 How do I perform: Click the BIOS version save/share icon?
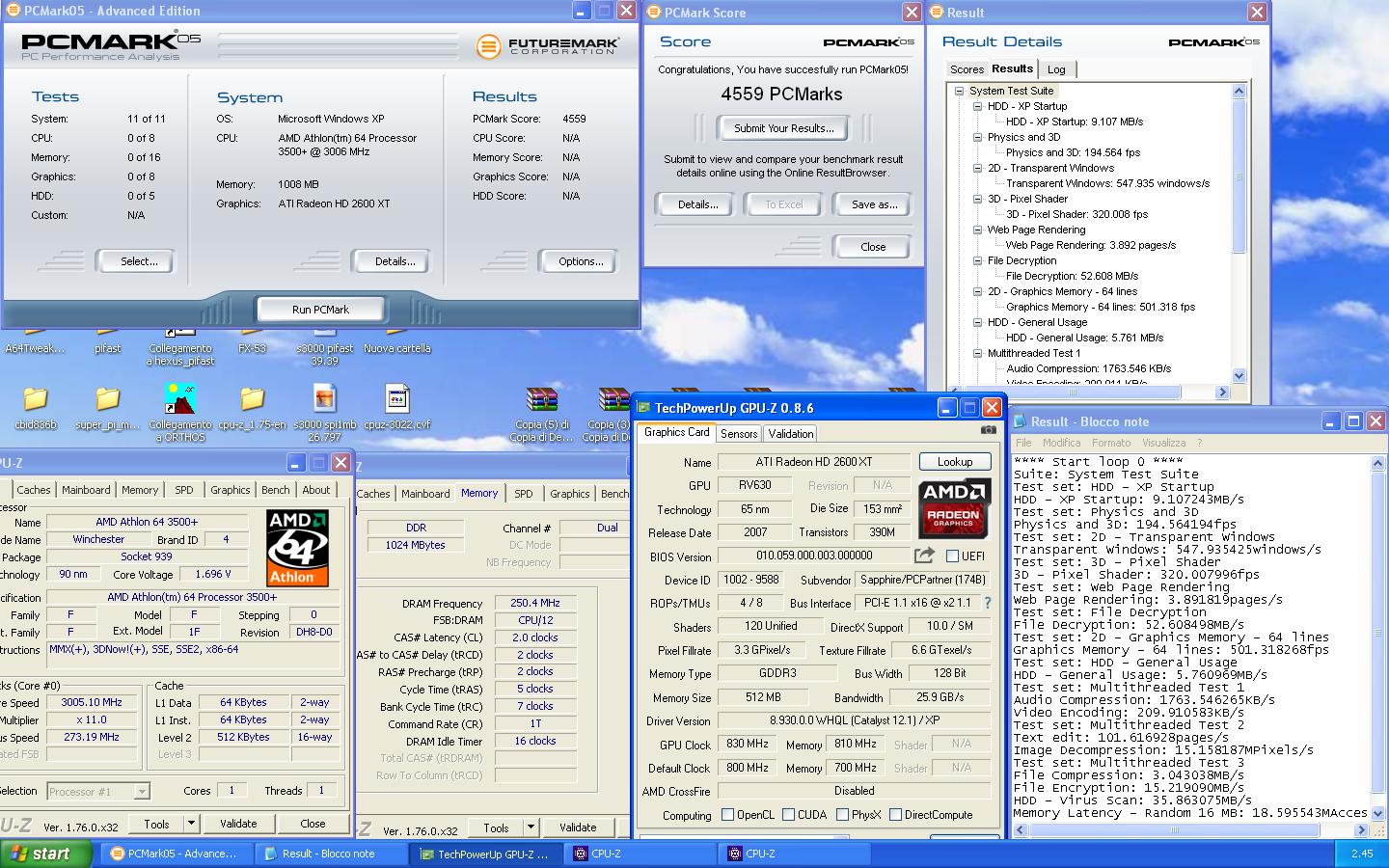coord(924,556)
